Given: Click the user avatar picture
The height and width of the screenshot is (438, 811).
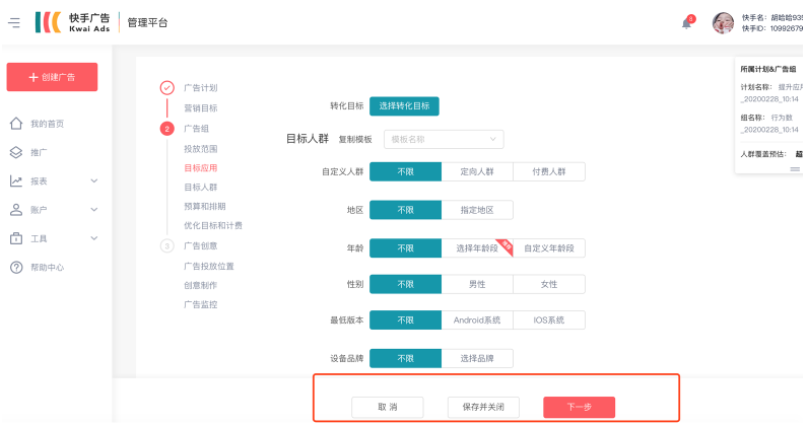Looking at the screenshot, I should pos(722,23).
